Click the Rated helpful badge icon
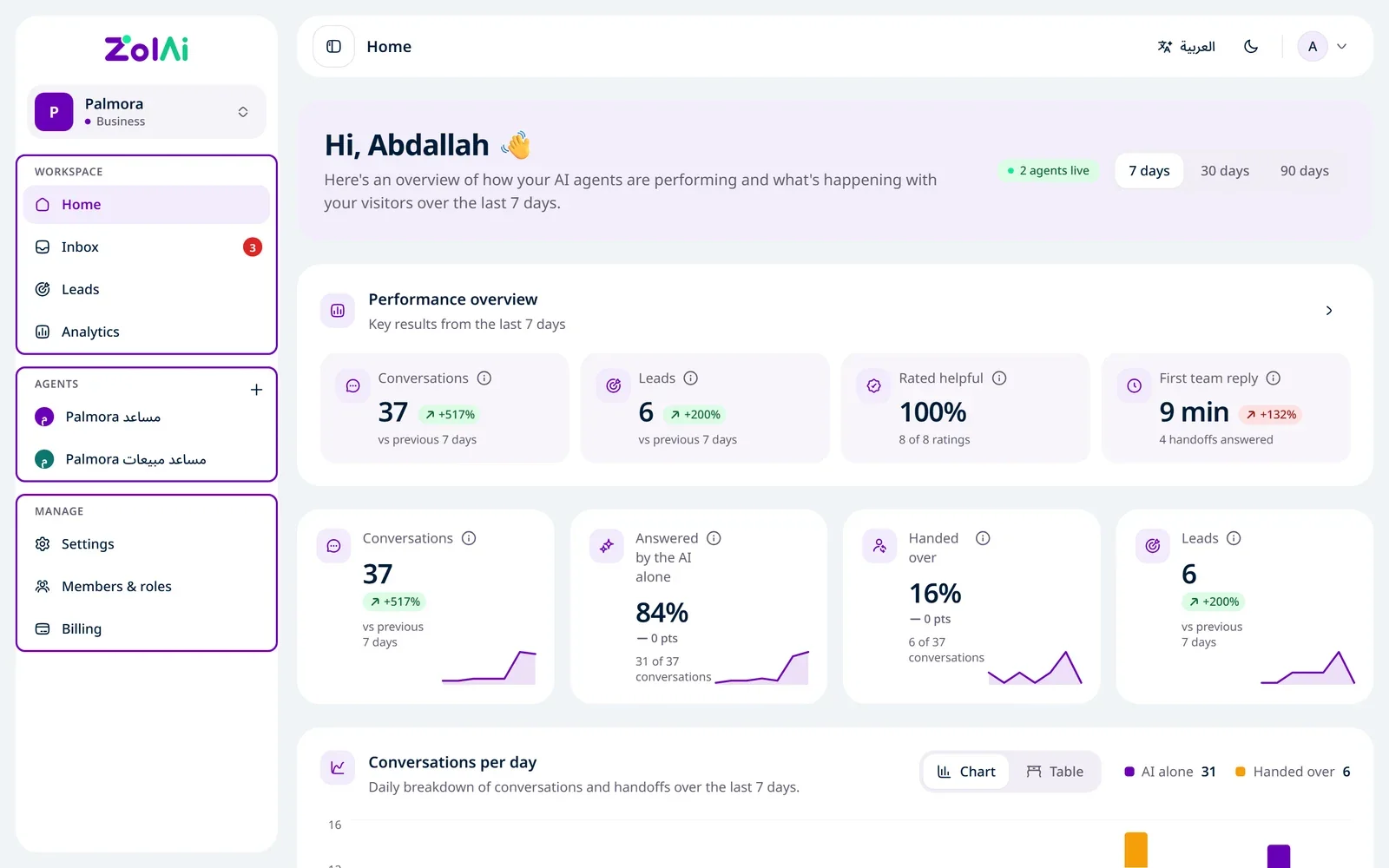Image resolution: width=1389 pixels, height=868 pixels. click(874, 386)
